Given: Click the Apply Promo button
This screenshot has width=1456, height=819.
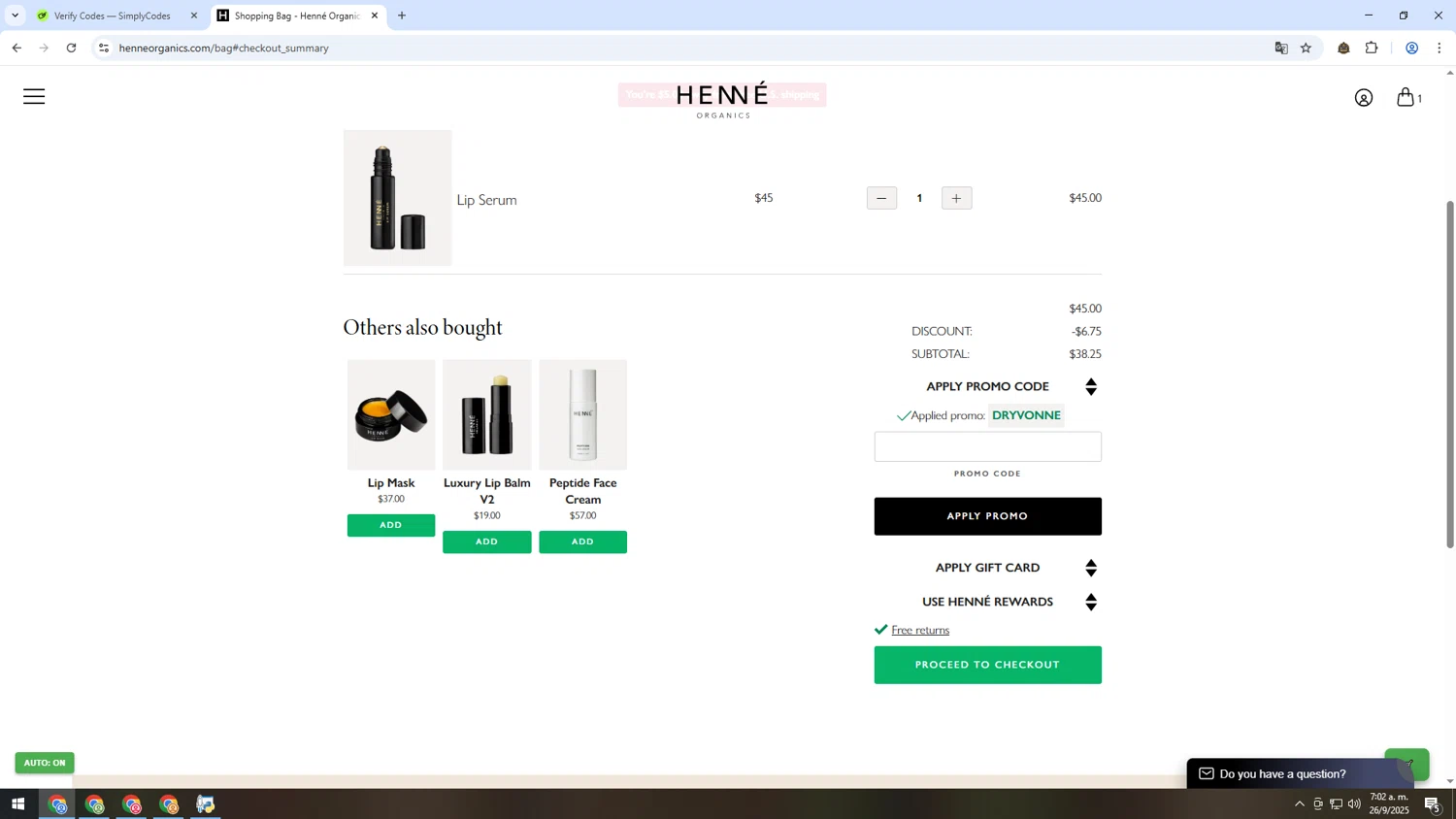Looking at the screenshot, I should pyautogui.click(x=987, y=516).
